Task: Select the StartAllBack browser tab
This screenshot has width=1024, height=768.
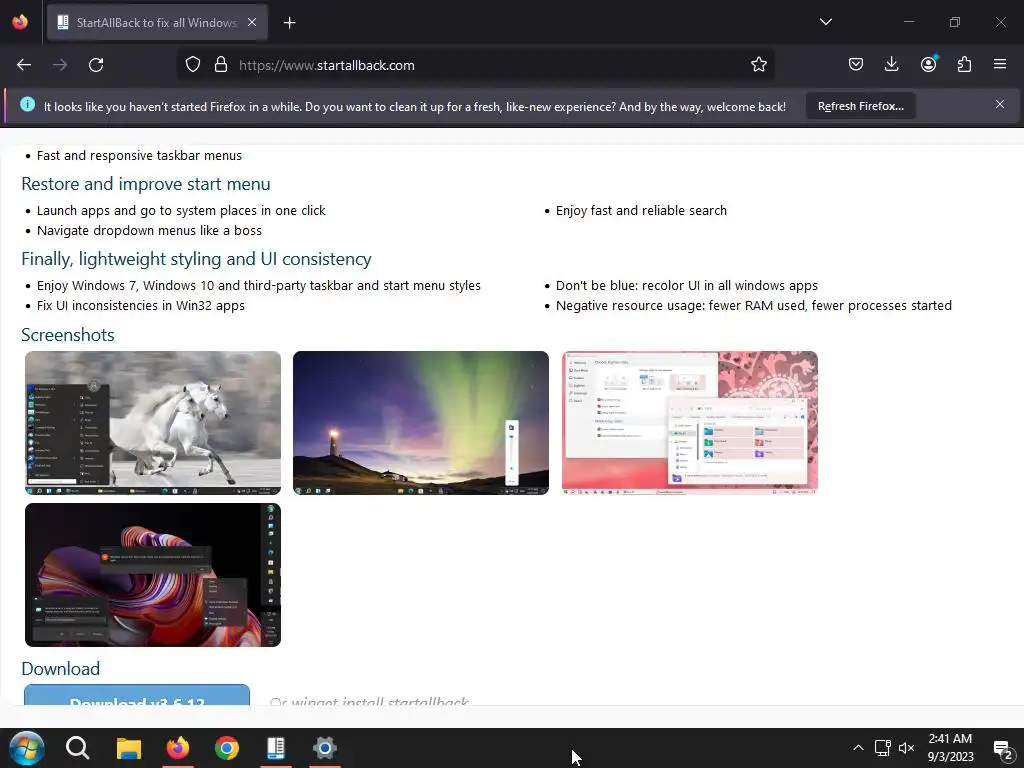Action: 157,23
